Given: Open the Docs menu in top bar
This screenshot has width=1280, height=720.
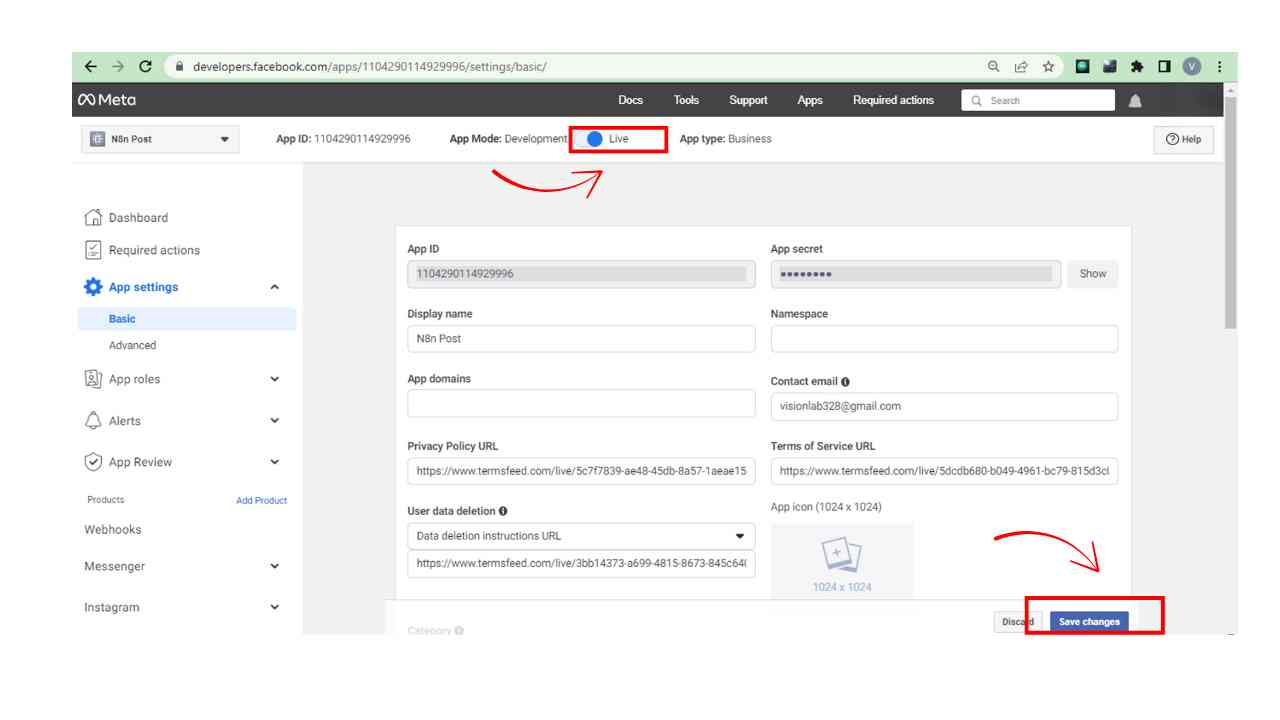Looking at the screenshot, I should pos(630,100).
